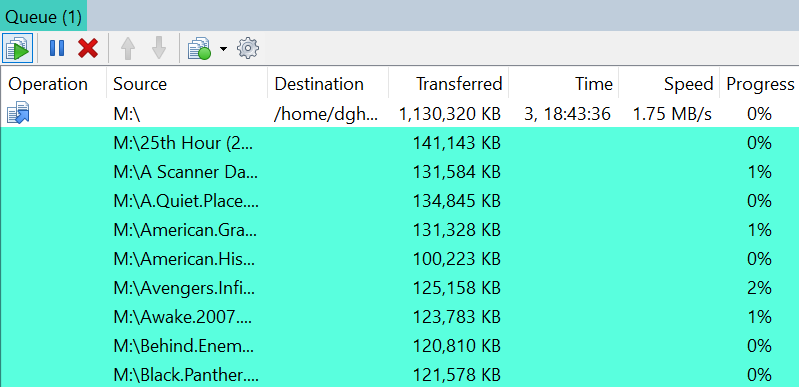Move the queue item up with the up arrow
Screen dimensions: 799x387
click(127, 48)
